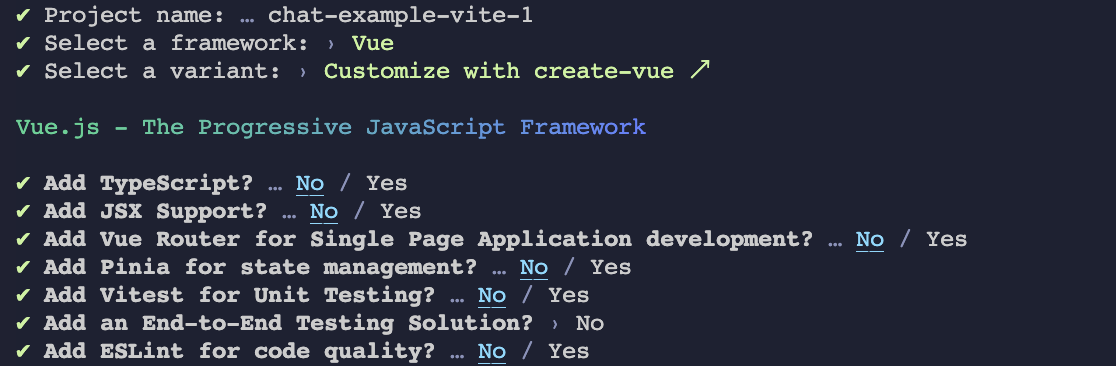Viewport: 1116px width, 366px height.
Task: Choose Yes for Add JSX Support
Action: (x=401, y=211)
